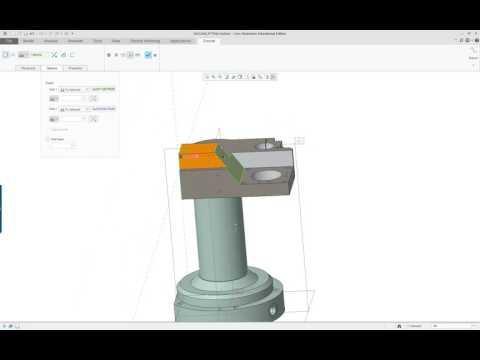Viewport: 480px width, 360px height.
Task: Open the Placement dashboard tab
Action: pos(28,68)
